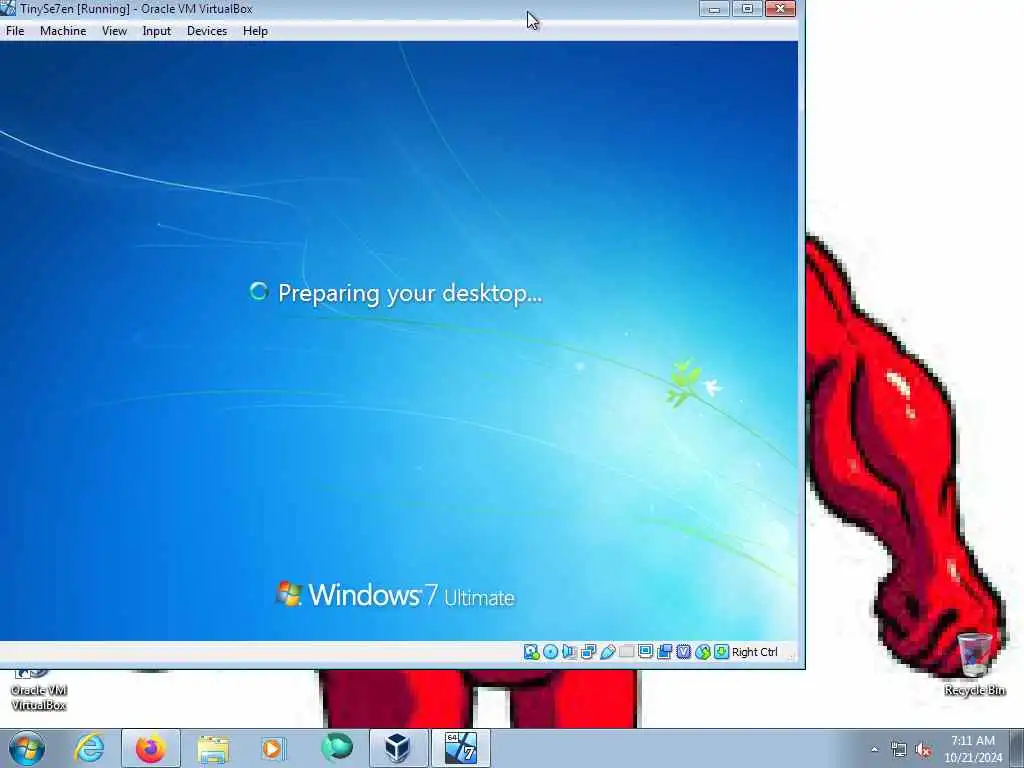Open the Machine menu
Screen dimensions: 1024x768
[63, 31]
